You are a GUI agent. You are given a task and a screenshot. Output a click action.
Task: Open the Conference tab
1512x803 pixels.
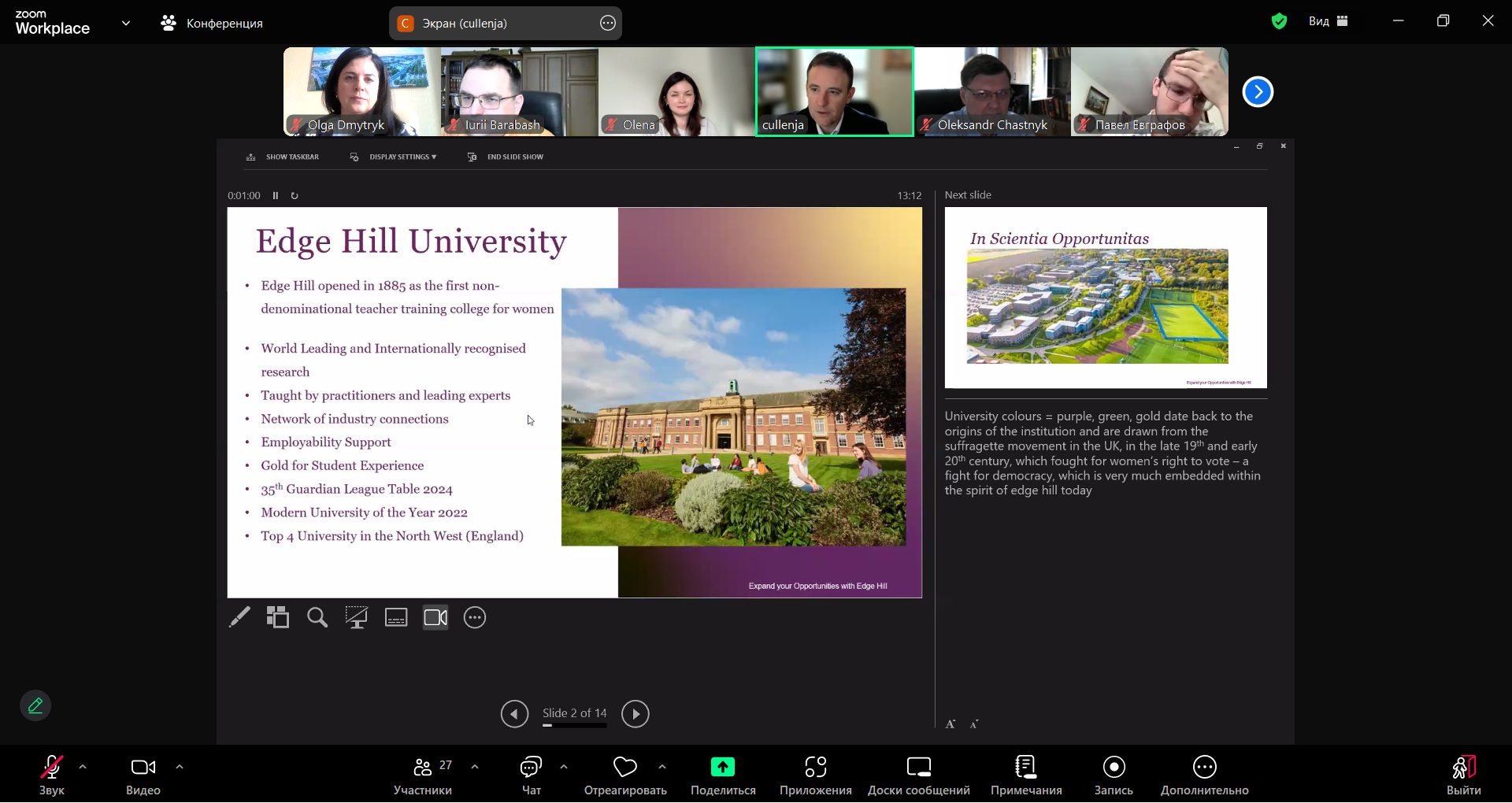pyautogui.click(x=212, y=24)
